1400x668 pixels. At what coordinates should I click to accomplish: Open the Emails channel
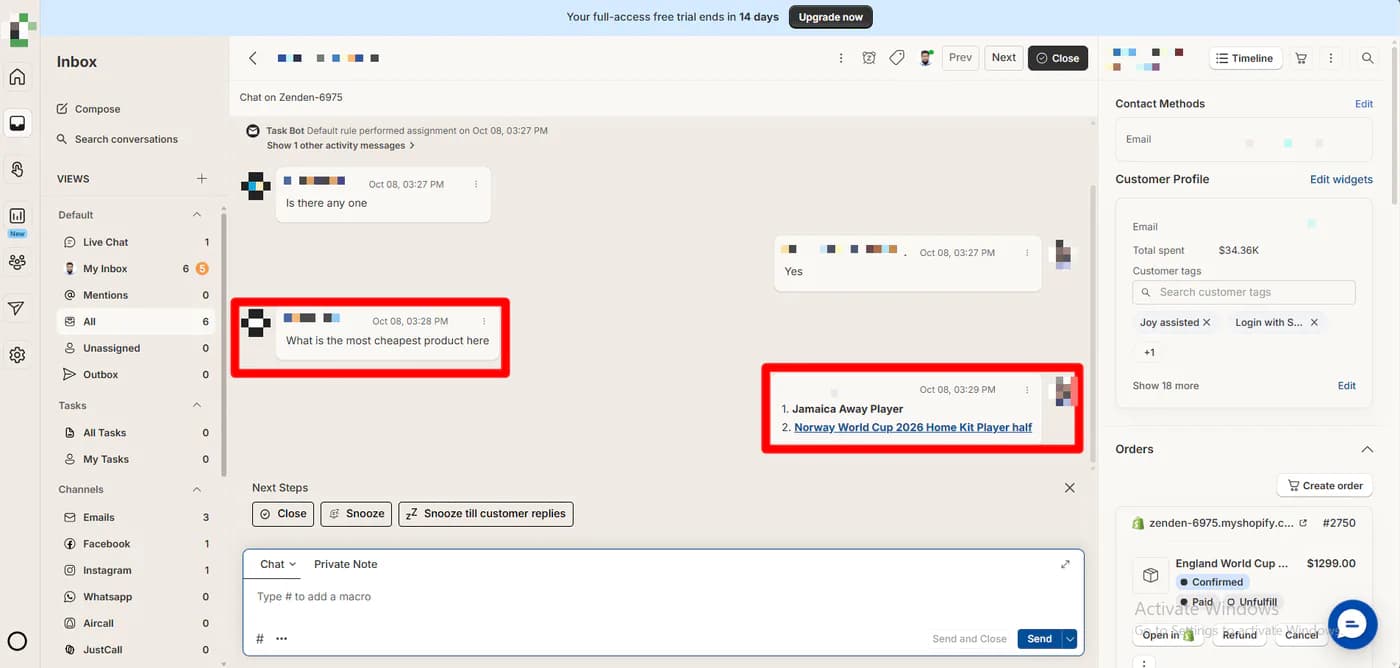pos(136,518)
